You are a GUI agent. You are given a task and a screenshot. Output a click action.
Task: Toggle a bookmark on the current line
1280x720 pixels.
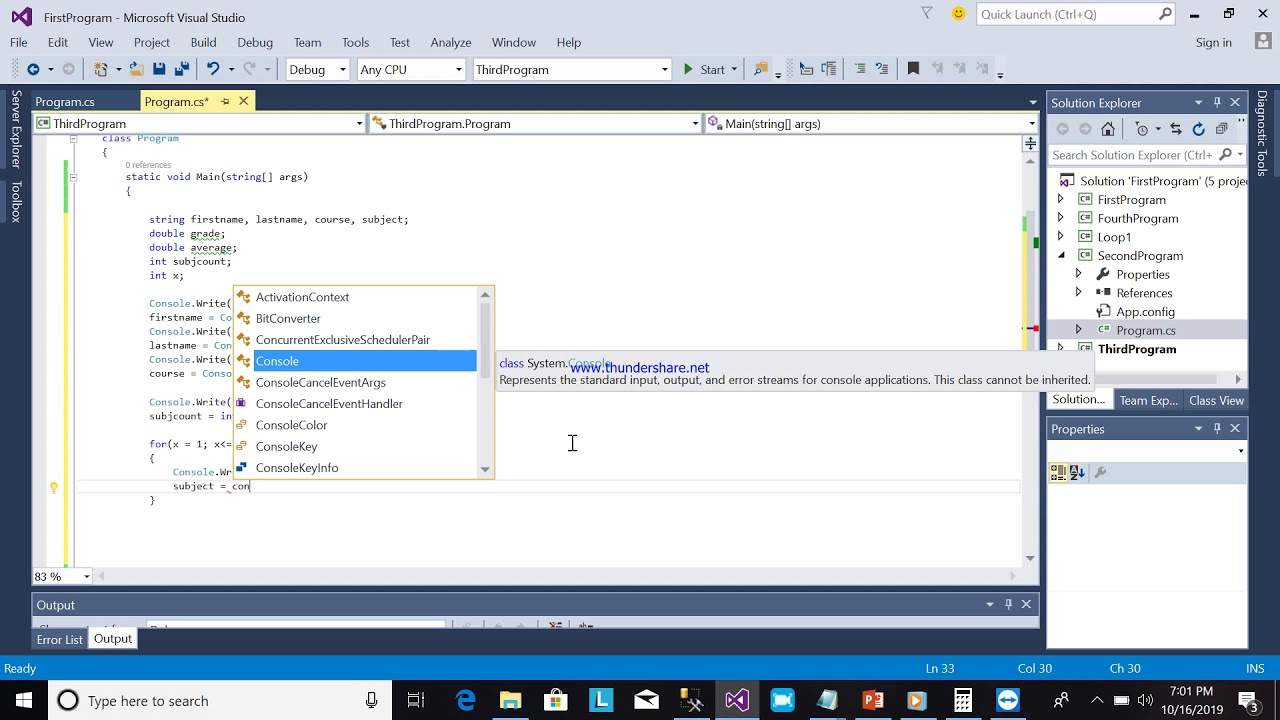click(x=913, y=69)
